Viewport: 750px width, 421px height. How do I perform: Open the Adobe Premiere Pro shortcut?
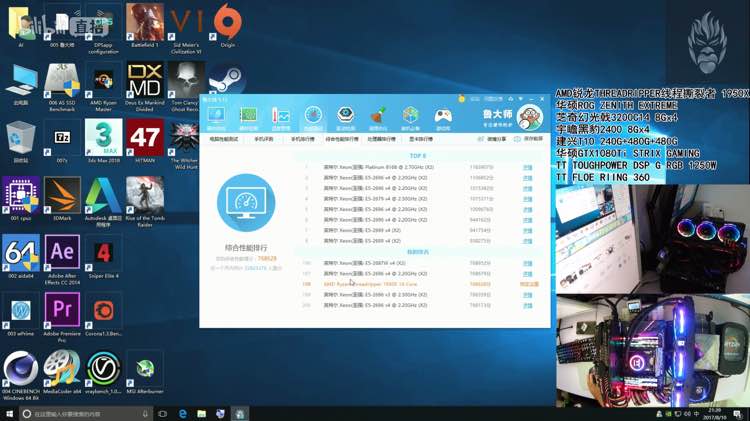[x=62, y=318]
